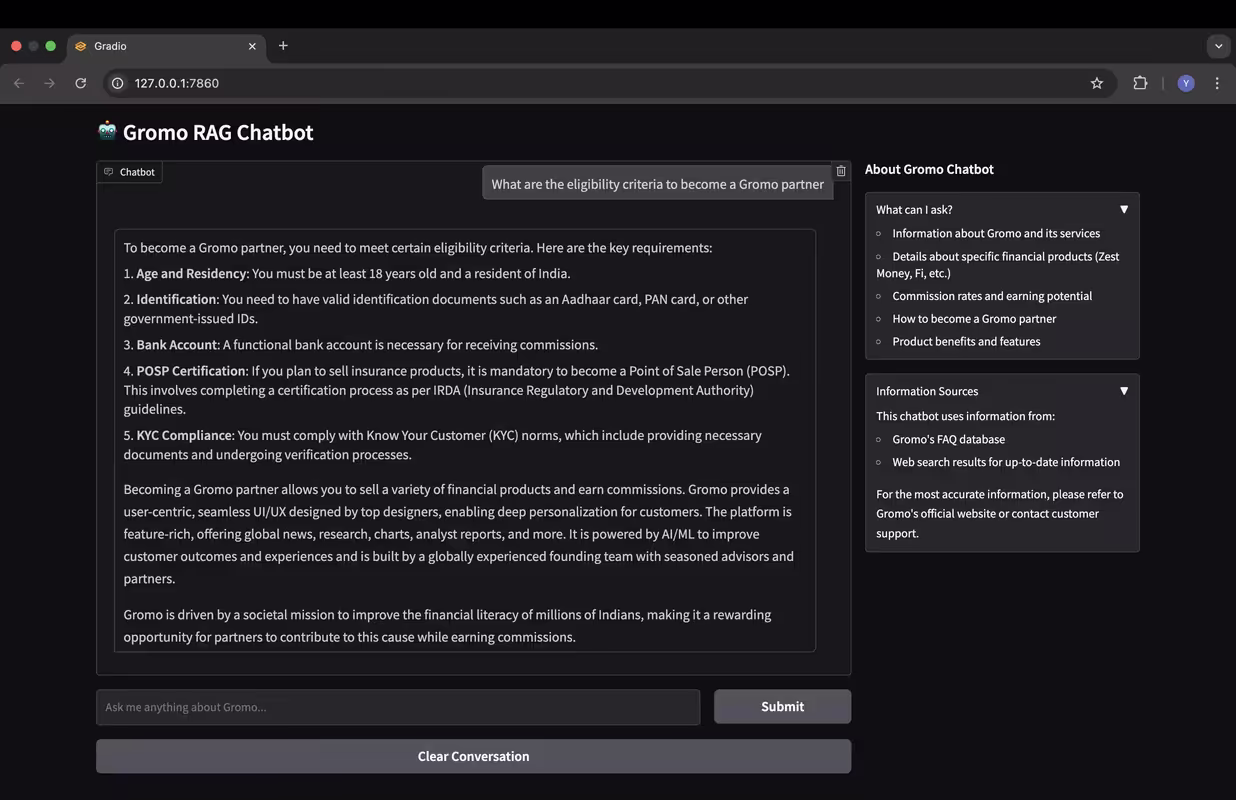Image resolution: width=1236 pixels, height=800 pixels.
Task: Click the 'Bank Account' requirement line
Action: pos(361,345)
